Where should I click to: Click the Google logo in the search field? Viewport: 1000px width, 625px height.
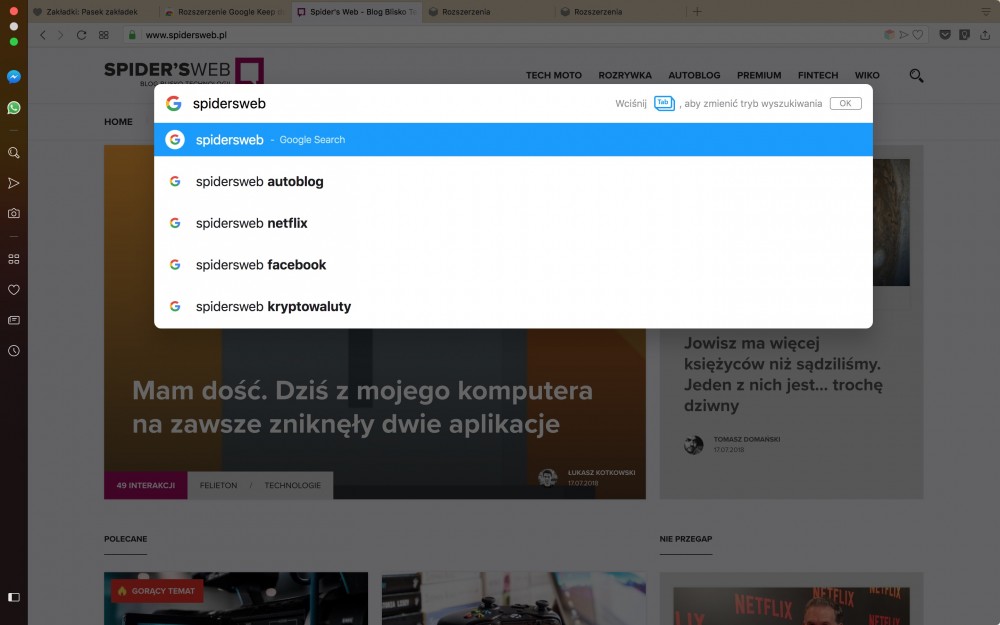click(x=173, y=103)
